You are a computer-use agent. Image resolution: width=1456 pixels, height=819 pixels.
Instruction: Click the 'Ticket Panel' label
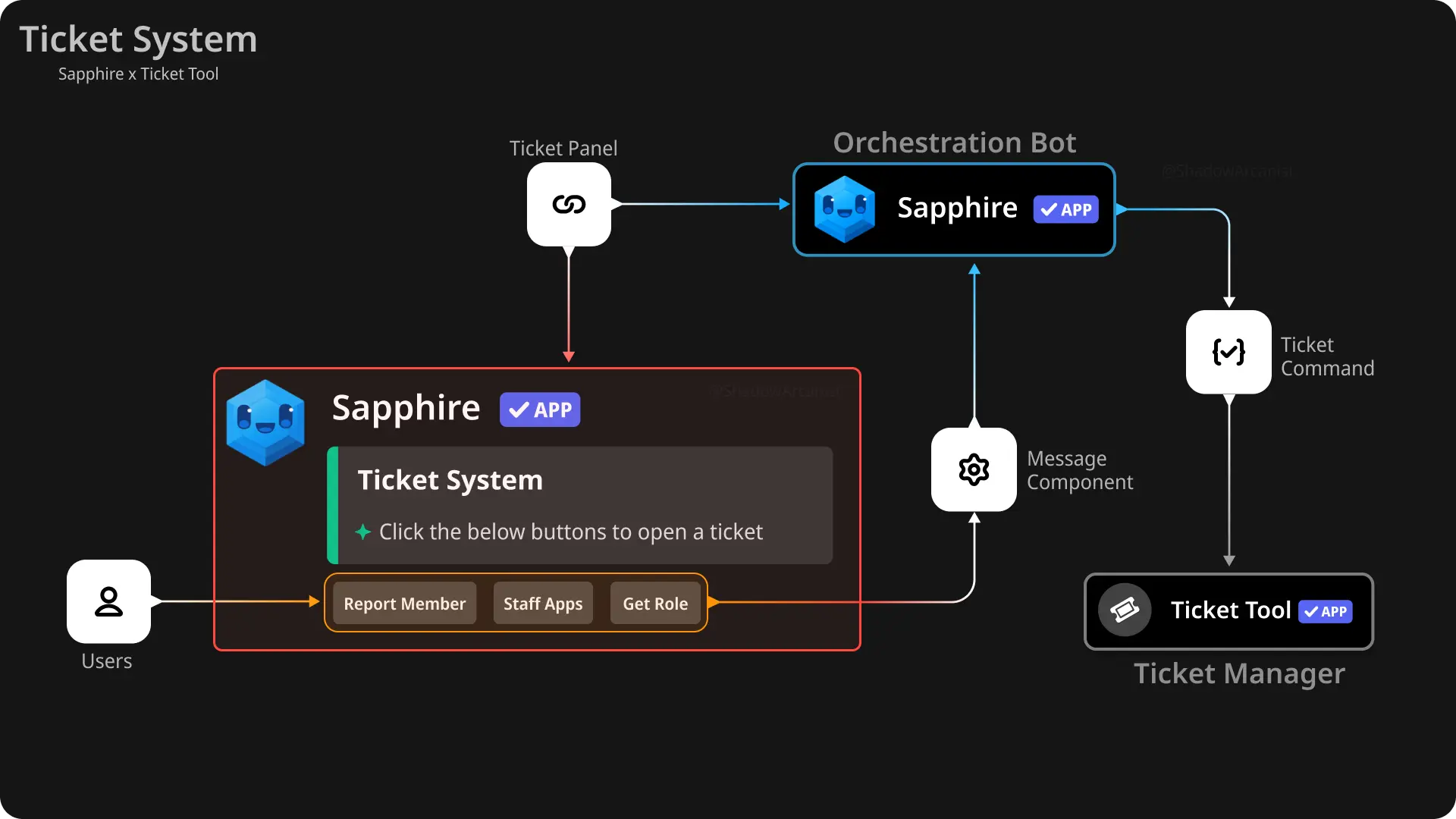coord(563,148)
